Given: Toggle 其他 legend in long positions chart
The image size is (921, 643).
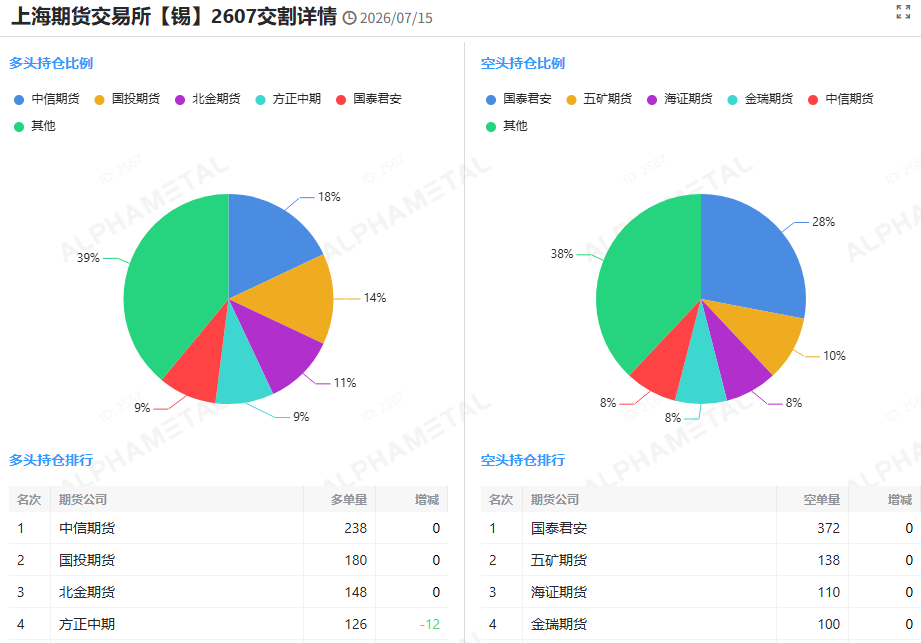Looking at the screenshot, I should click(35, 126).
